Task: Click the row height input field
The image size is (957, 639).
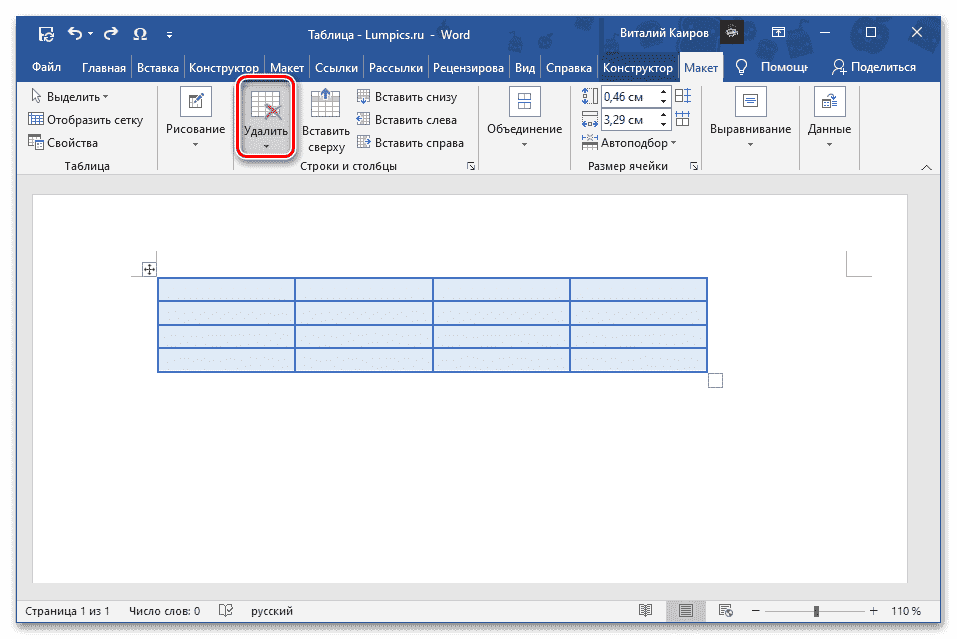Action: click(628, 97)
